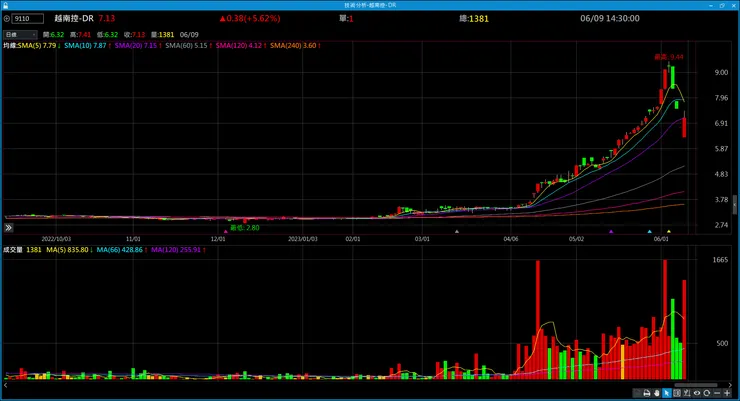The width and height of the screenshot is (740, 401).
Task: Click the 2023/01/03 date axis label
Action: click(303, 239)
